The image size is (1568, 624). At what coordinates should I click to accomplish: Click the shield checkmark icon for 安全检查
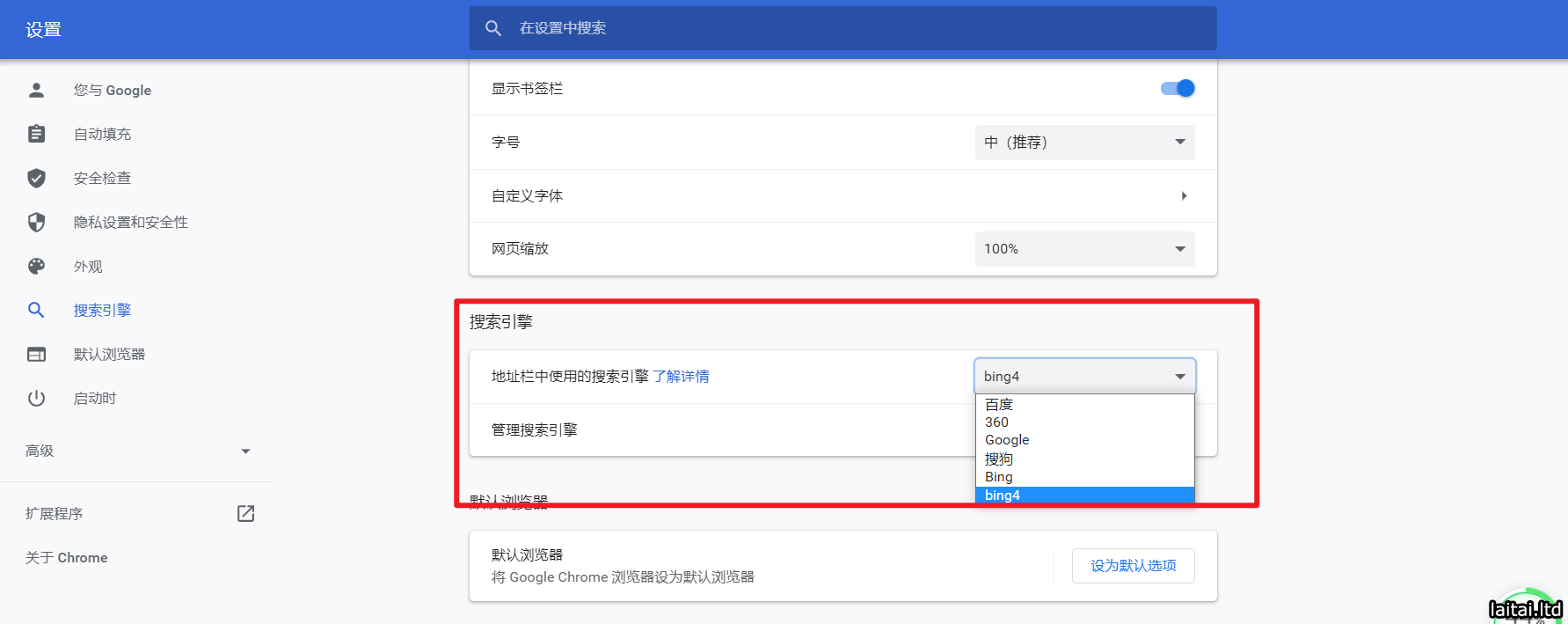click(x=36, y=178)
